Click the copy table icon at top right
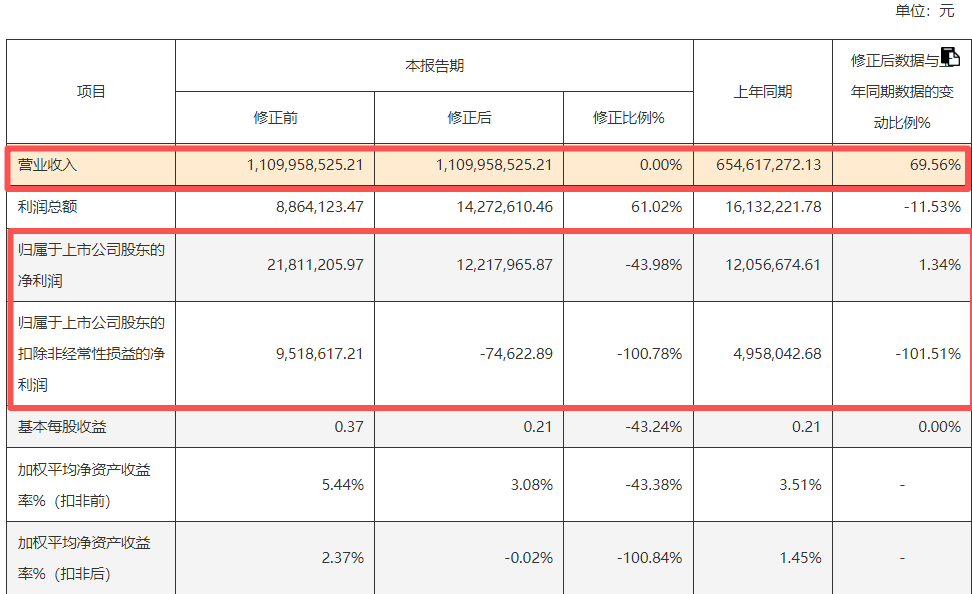The image size is (972, 594). (950, 57)
